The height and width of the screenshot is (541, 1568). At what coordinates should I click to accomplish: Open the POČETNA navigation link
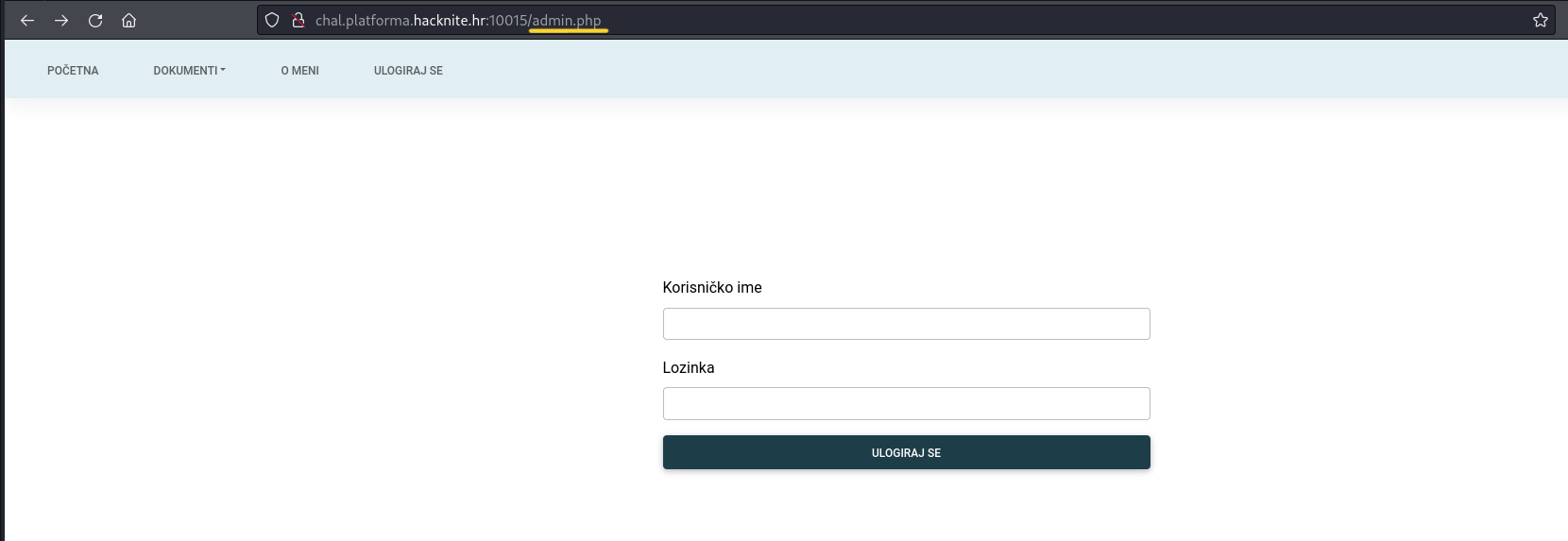pos(73,71)
